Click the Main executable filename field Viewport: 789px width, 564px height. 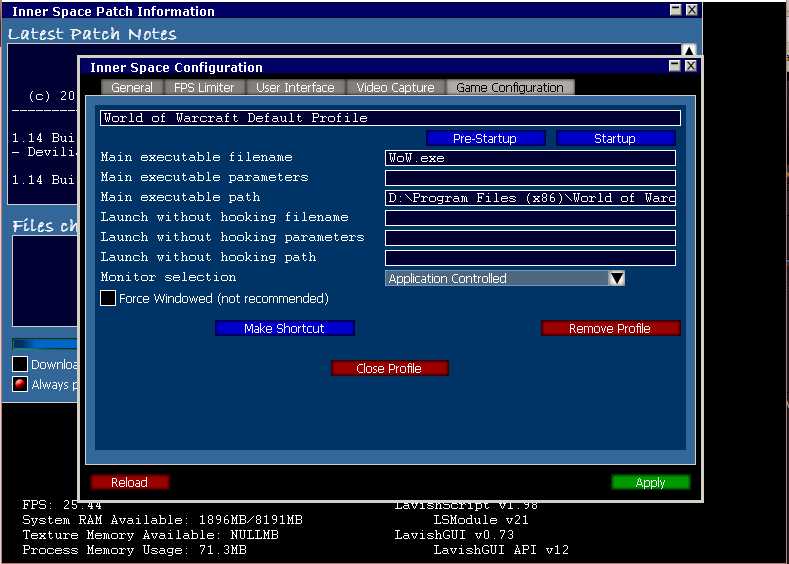point(530,157)
